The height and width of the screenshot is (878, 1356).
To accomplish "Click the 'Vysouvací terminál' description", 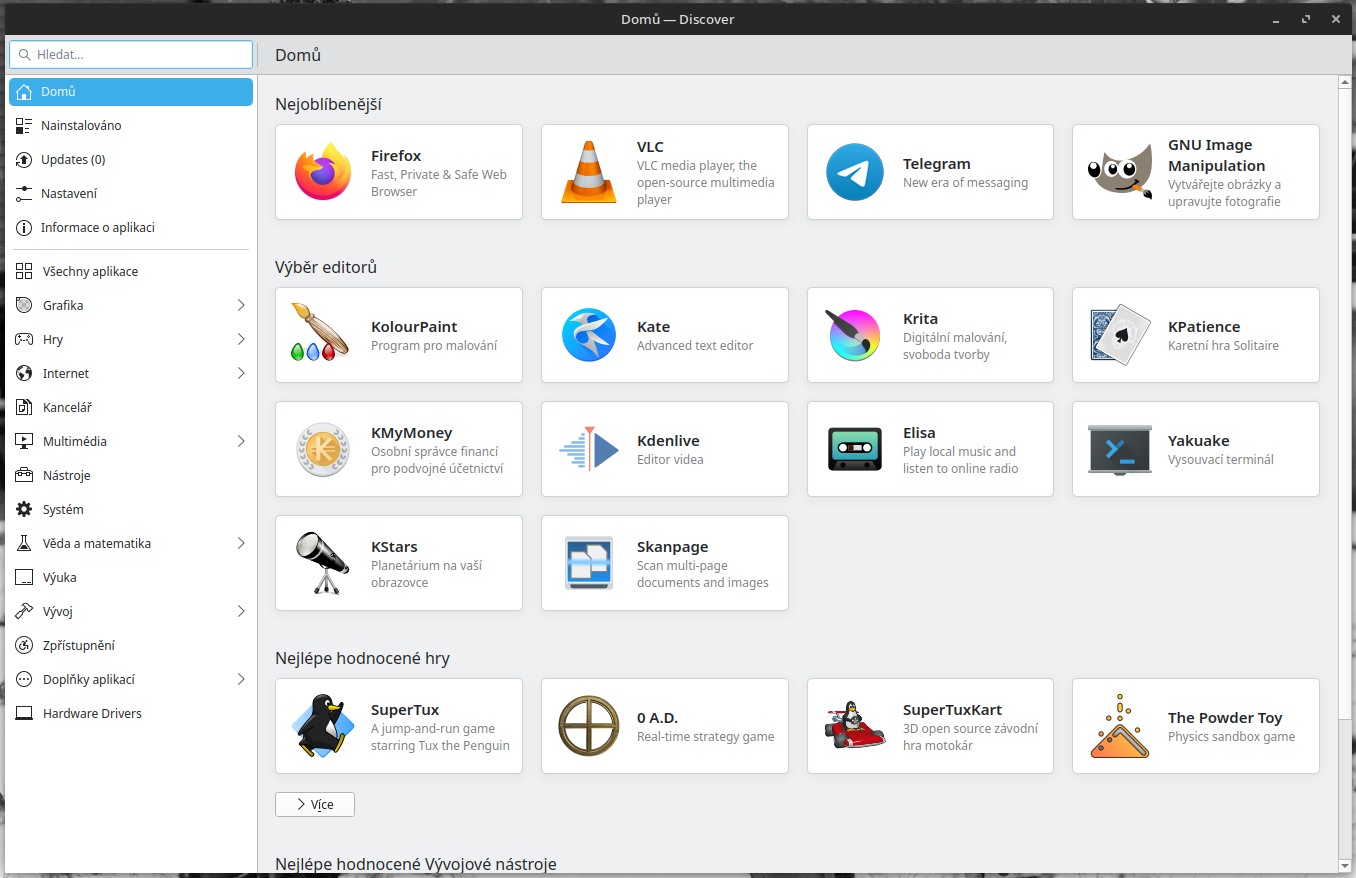I will 1221,460.
